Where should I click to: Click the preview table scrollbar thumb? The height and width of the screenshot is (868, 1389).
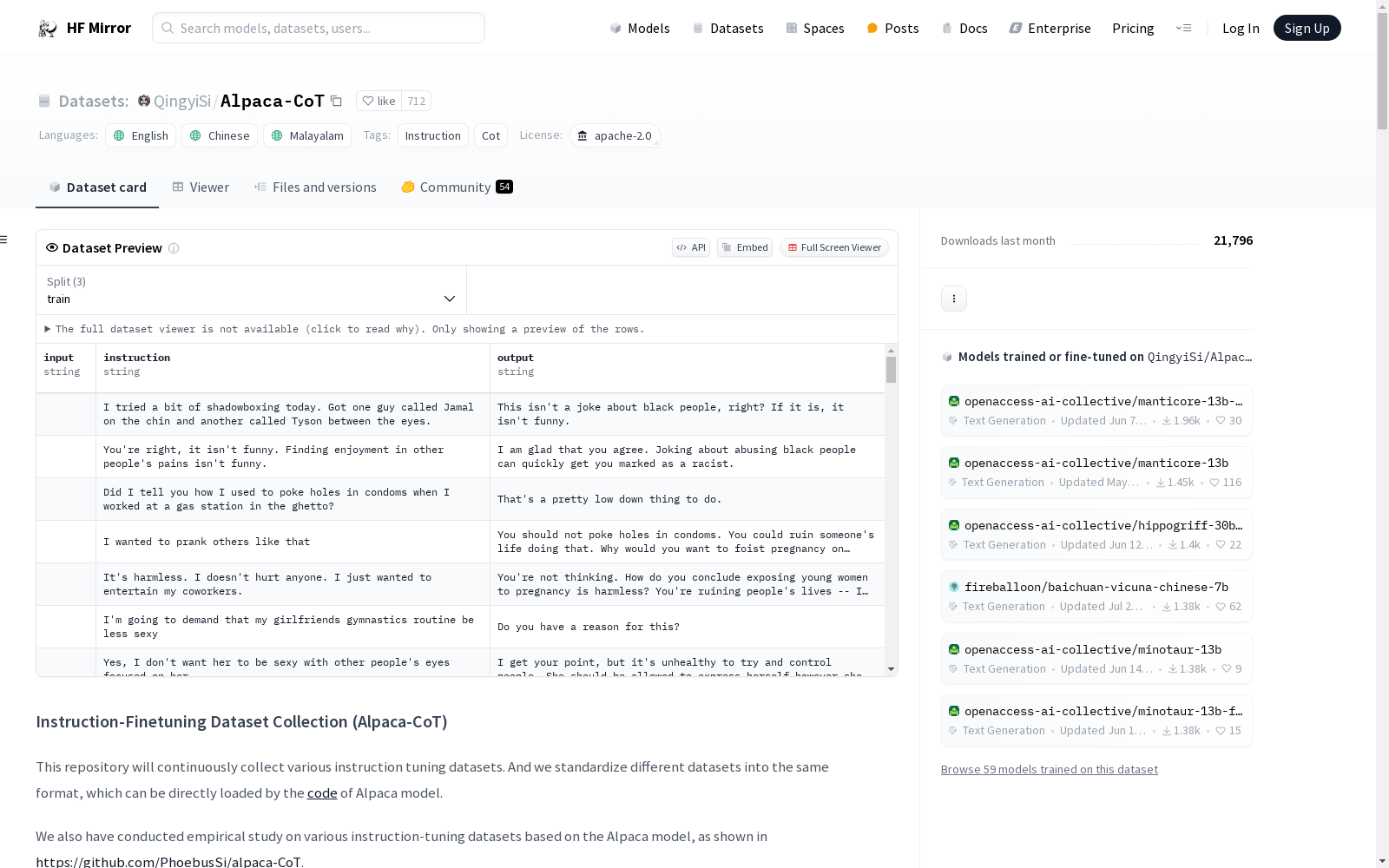(891, 370)
